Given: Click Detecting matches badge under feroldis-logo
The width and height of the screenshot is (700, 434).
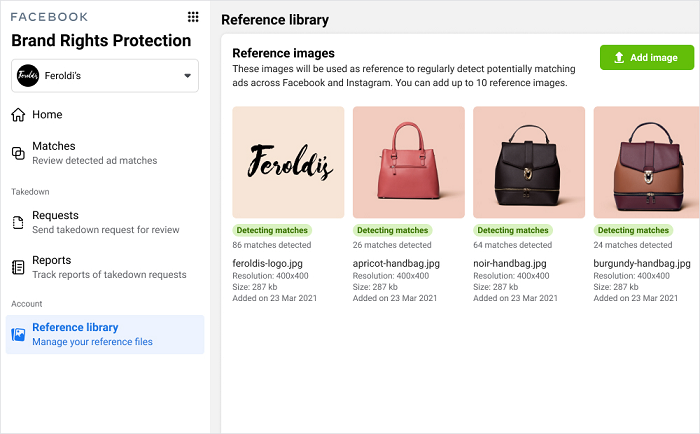Looking at the screenshot, I should [x=272, y=230].
